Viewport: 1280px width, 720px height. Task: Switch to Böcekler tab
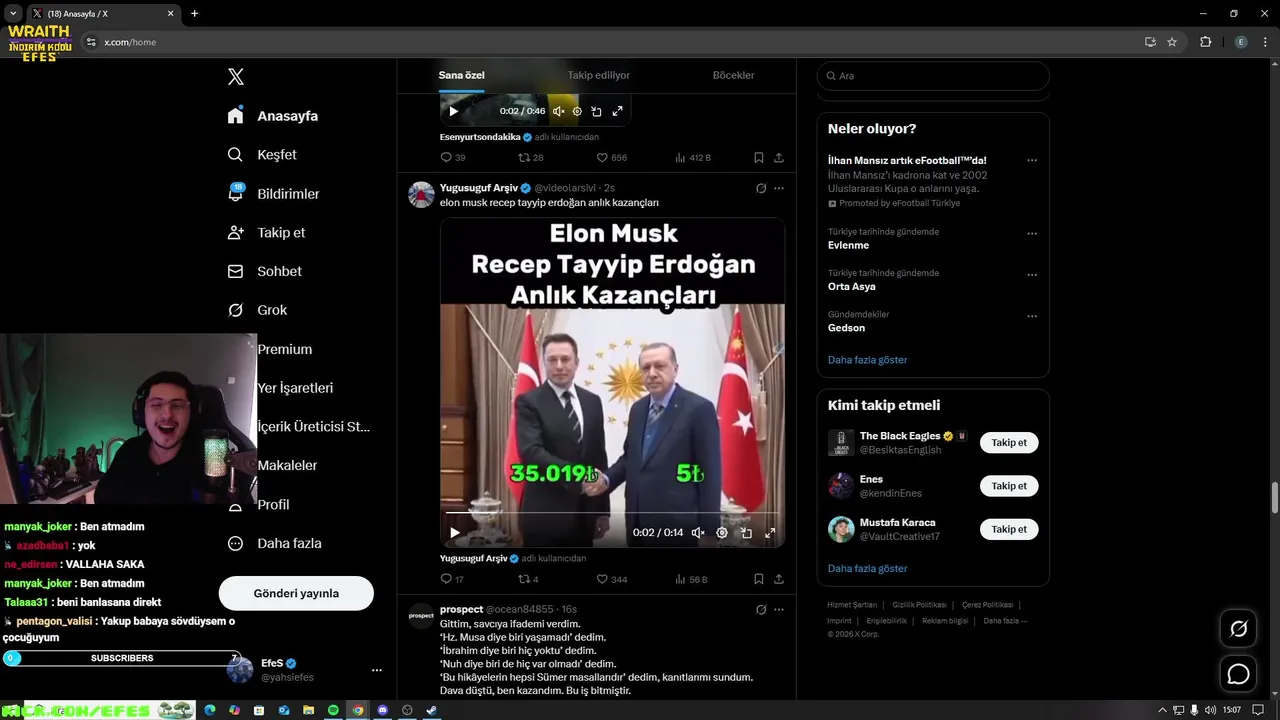pyautogui.click(x=733, y=76)
